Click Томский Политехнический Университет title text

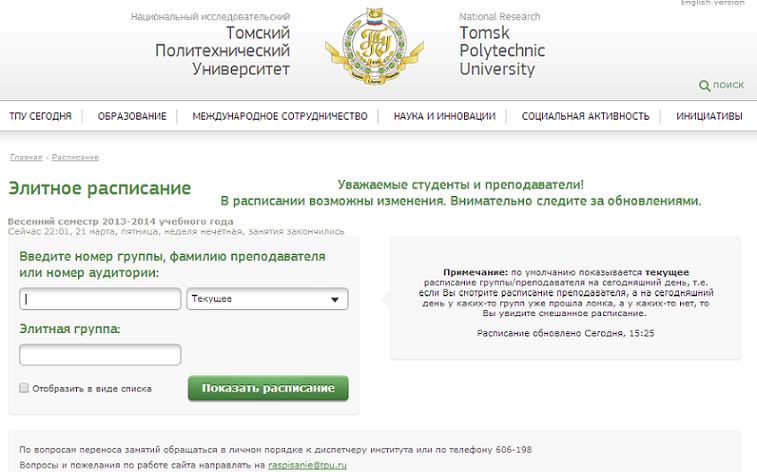(x=230, y=51)
